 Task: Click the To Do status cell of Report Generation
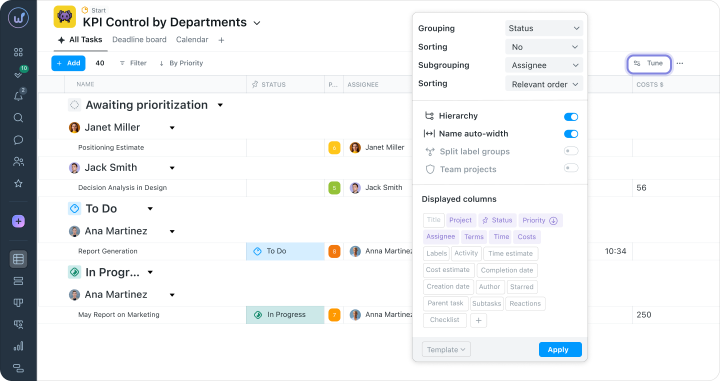point(285,252)
